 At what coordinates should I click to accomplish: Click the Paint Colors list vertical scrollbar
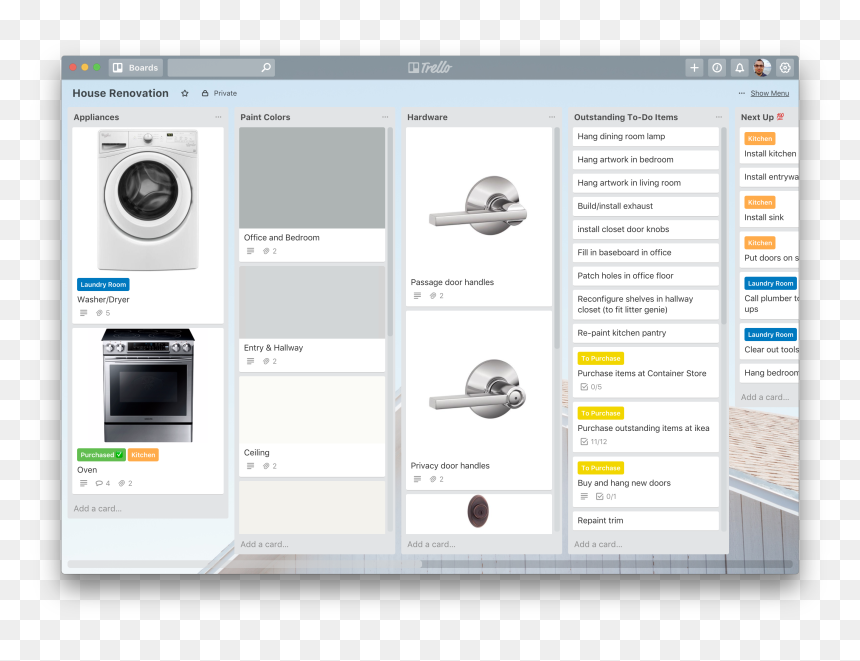390,231
